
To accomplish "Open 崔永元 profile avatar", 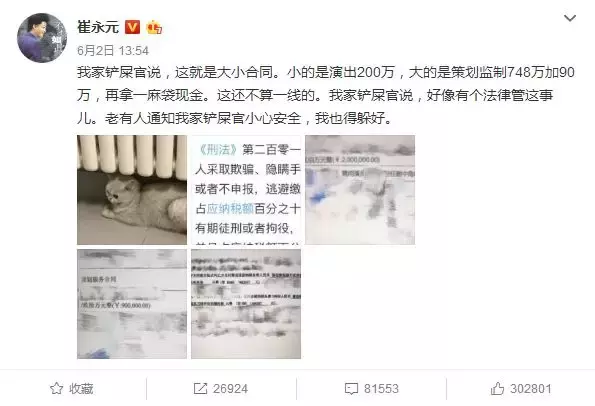I will [x=42, y=38].
